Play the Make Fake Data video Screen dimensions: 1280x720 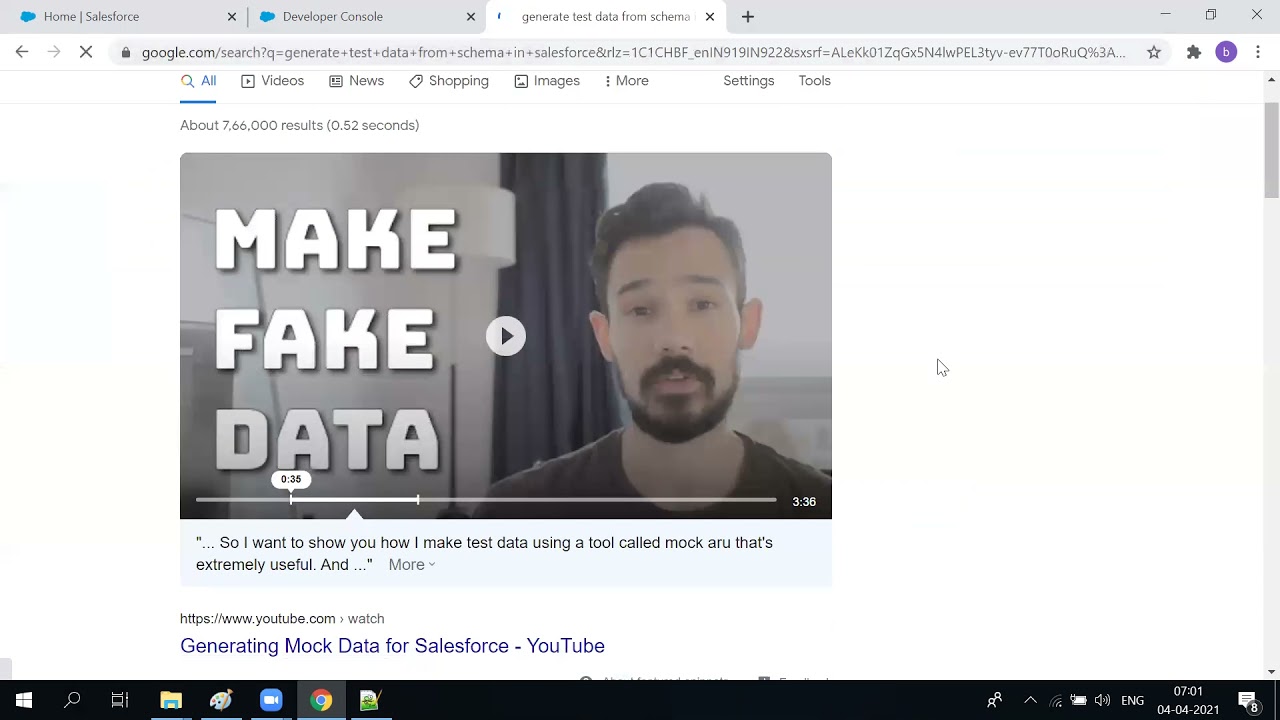pyautogui.click(x=506, y=336)
